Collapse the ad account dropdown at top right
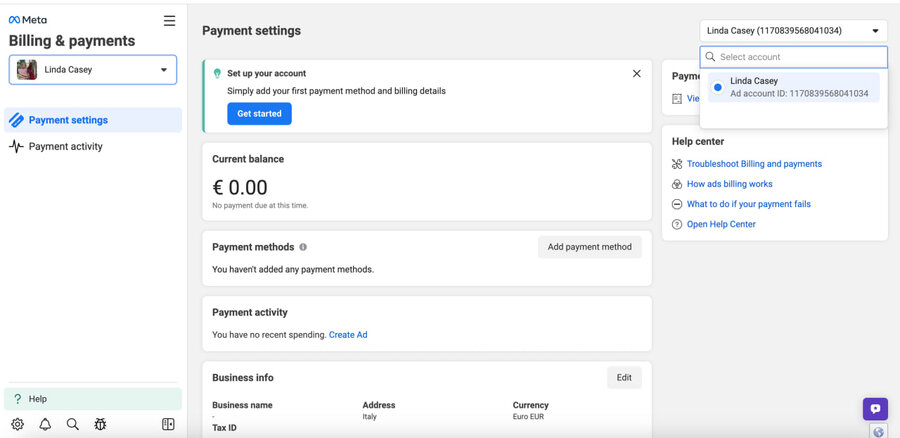Viewport: 900px width, 438px height. (x=793, y=31)
